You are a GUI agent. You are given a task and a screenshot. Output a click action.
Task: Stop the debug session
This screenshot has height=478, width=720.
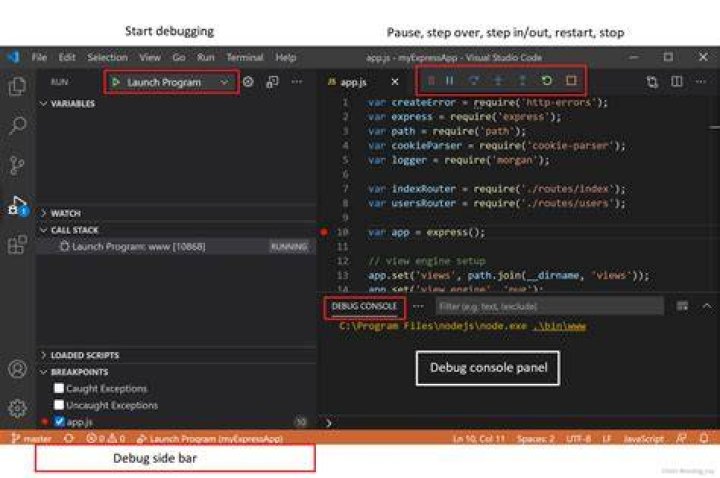[571, 81]
